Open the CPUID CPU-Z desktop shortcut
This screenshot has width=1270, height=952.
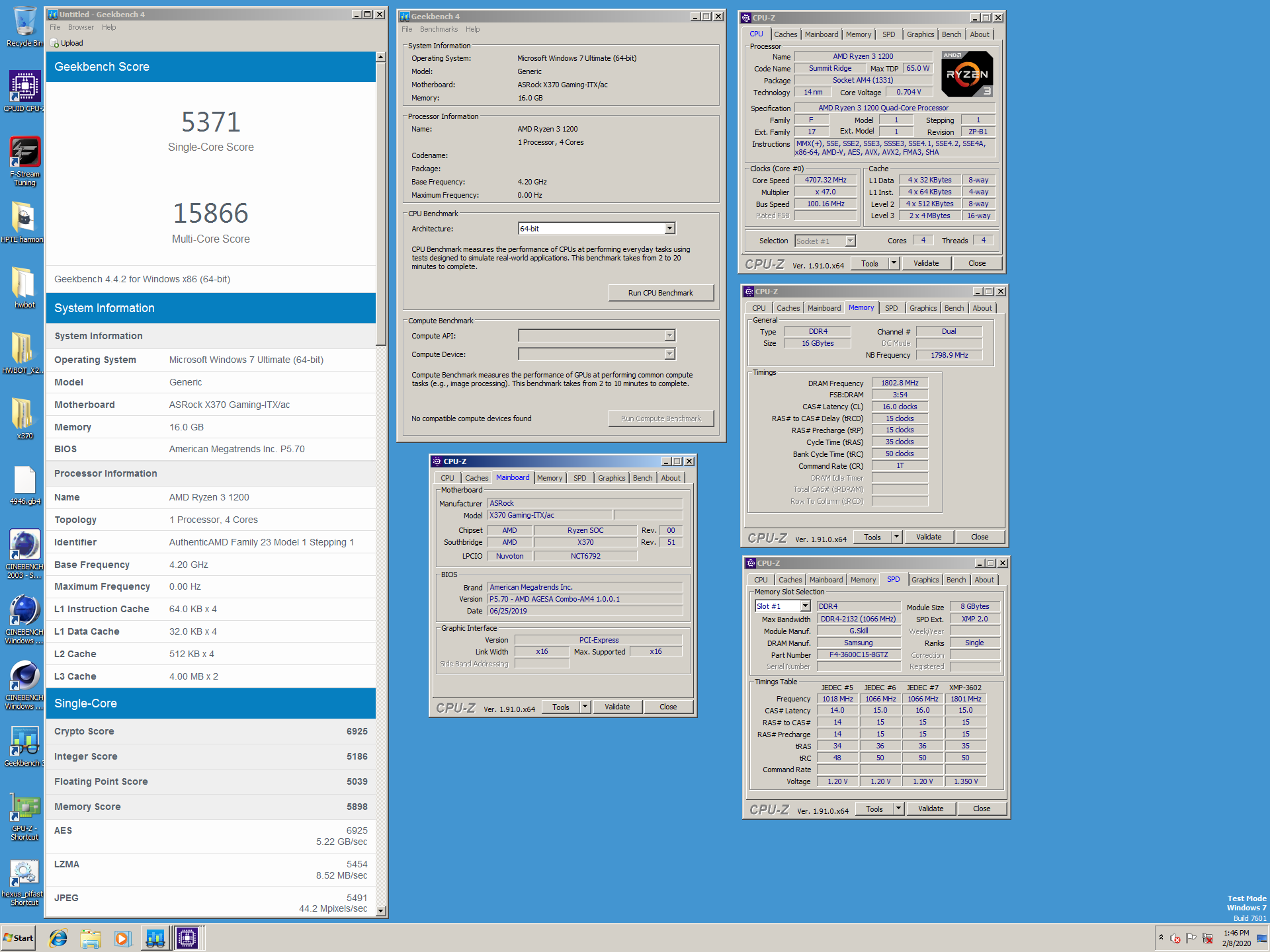(x=24, y=91)
